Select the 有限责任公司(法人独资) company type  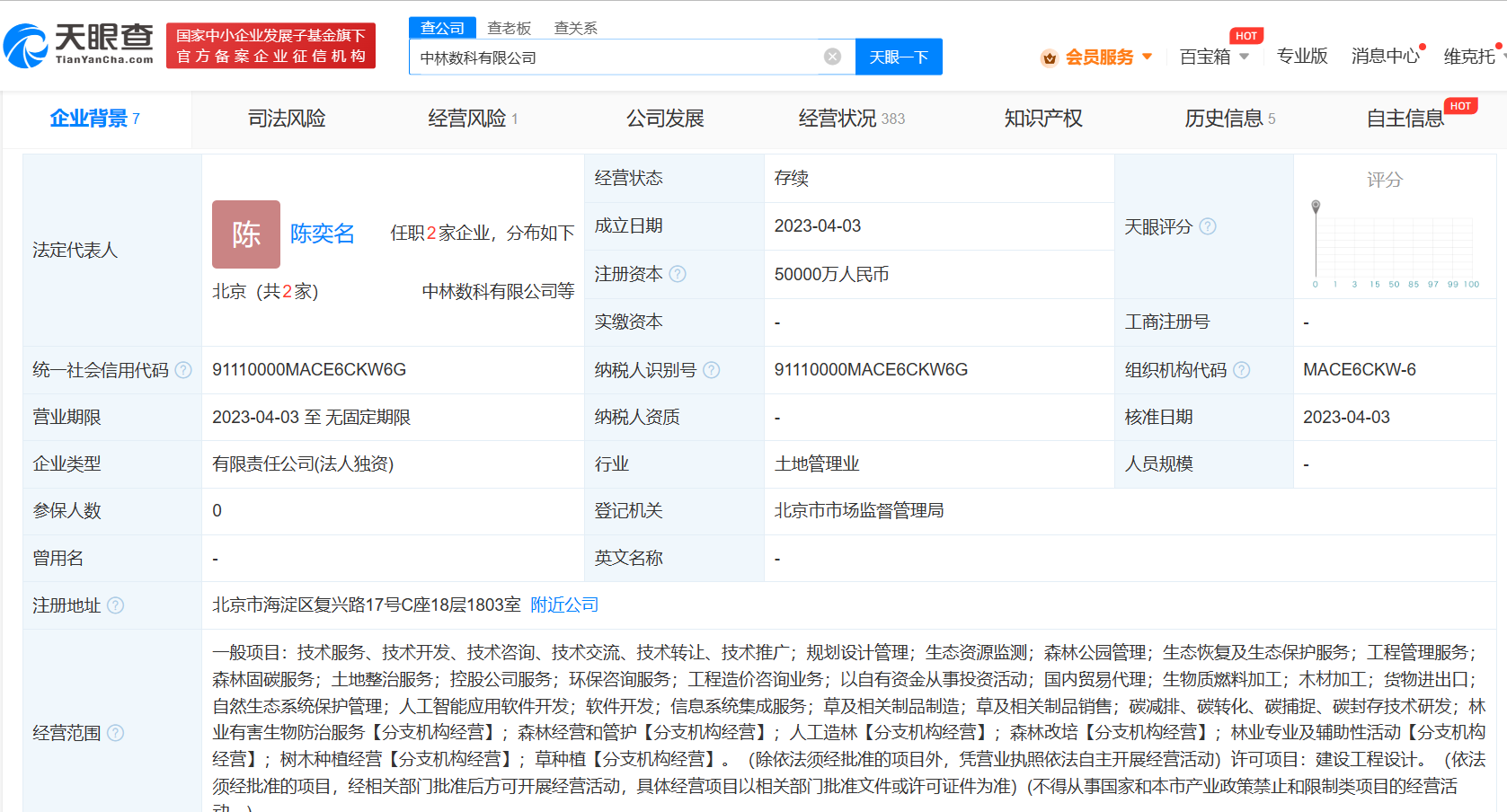(x=303, y=464)
